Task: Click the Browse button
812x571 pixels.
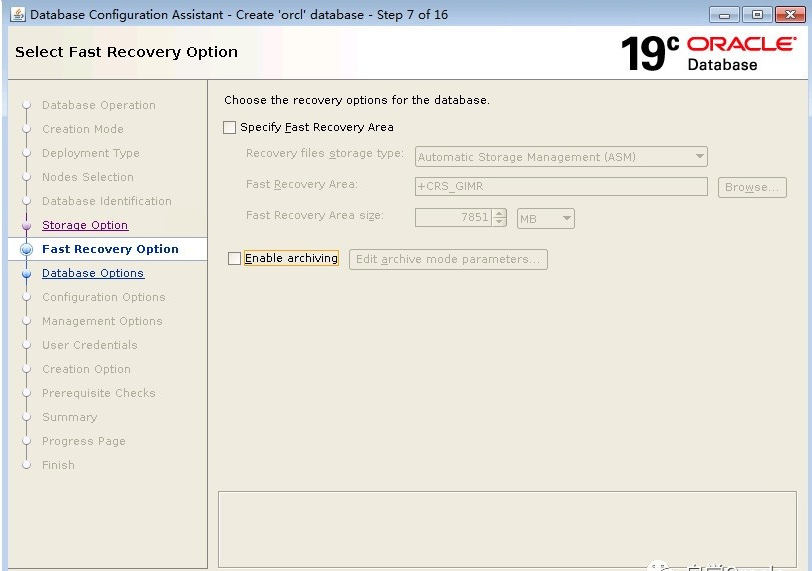Action: pyautogui.click(x=752, y=187)
